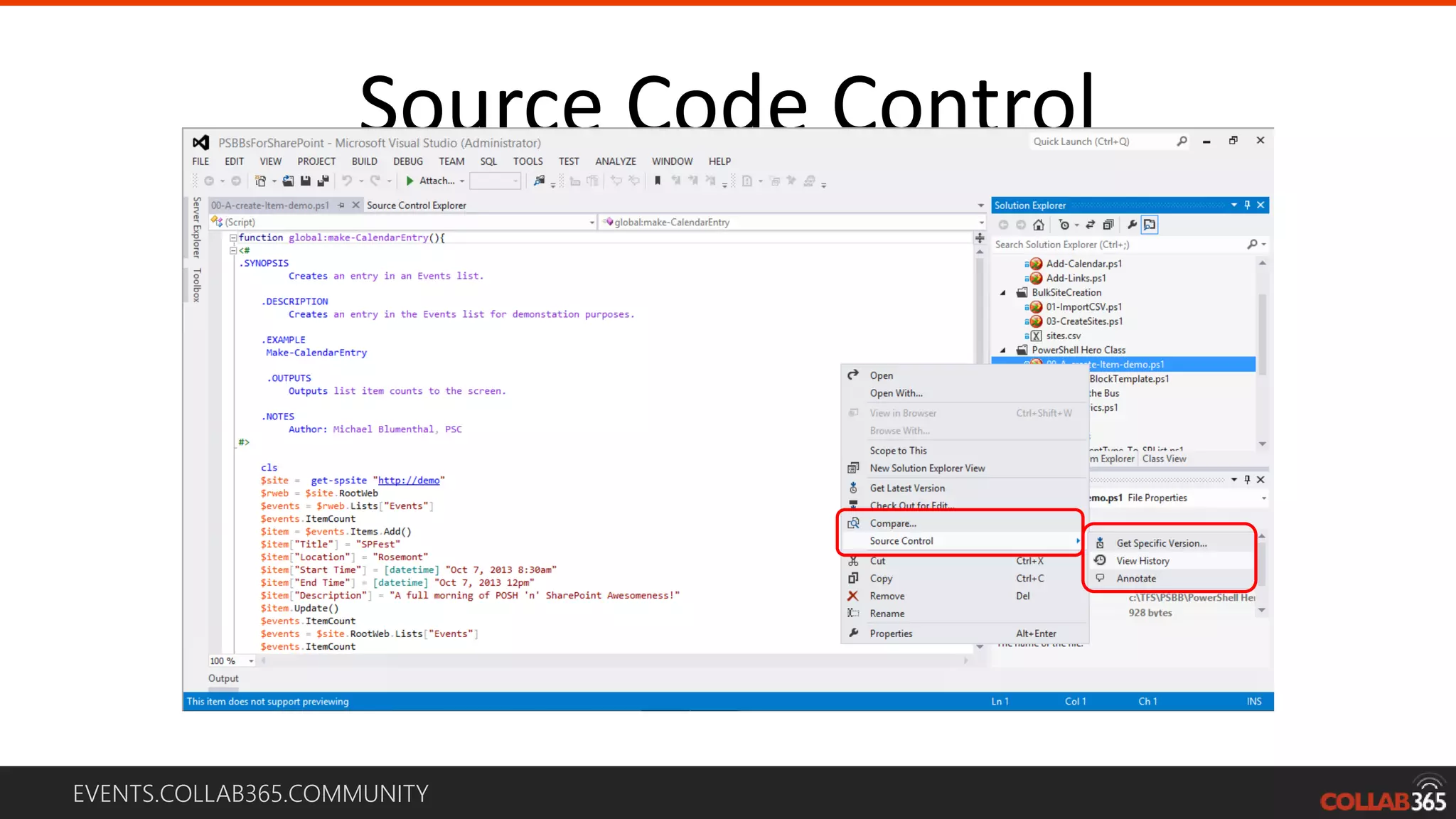Open the FILE menu
This screenshot has height=819, width=1456.
pyautogui.click(x=200, y=161)
